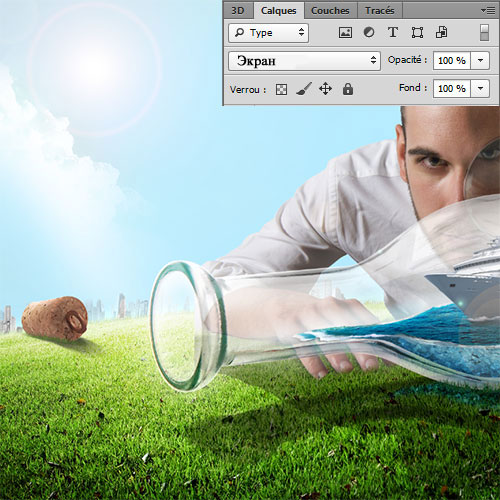Expand the Fond slider arrow
The image size is (500, 500).
tap(480, 88)
